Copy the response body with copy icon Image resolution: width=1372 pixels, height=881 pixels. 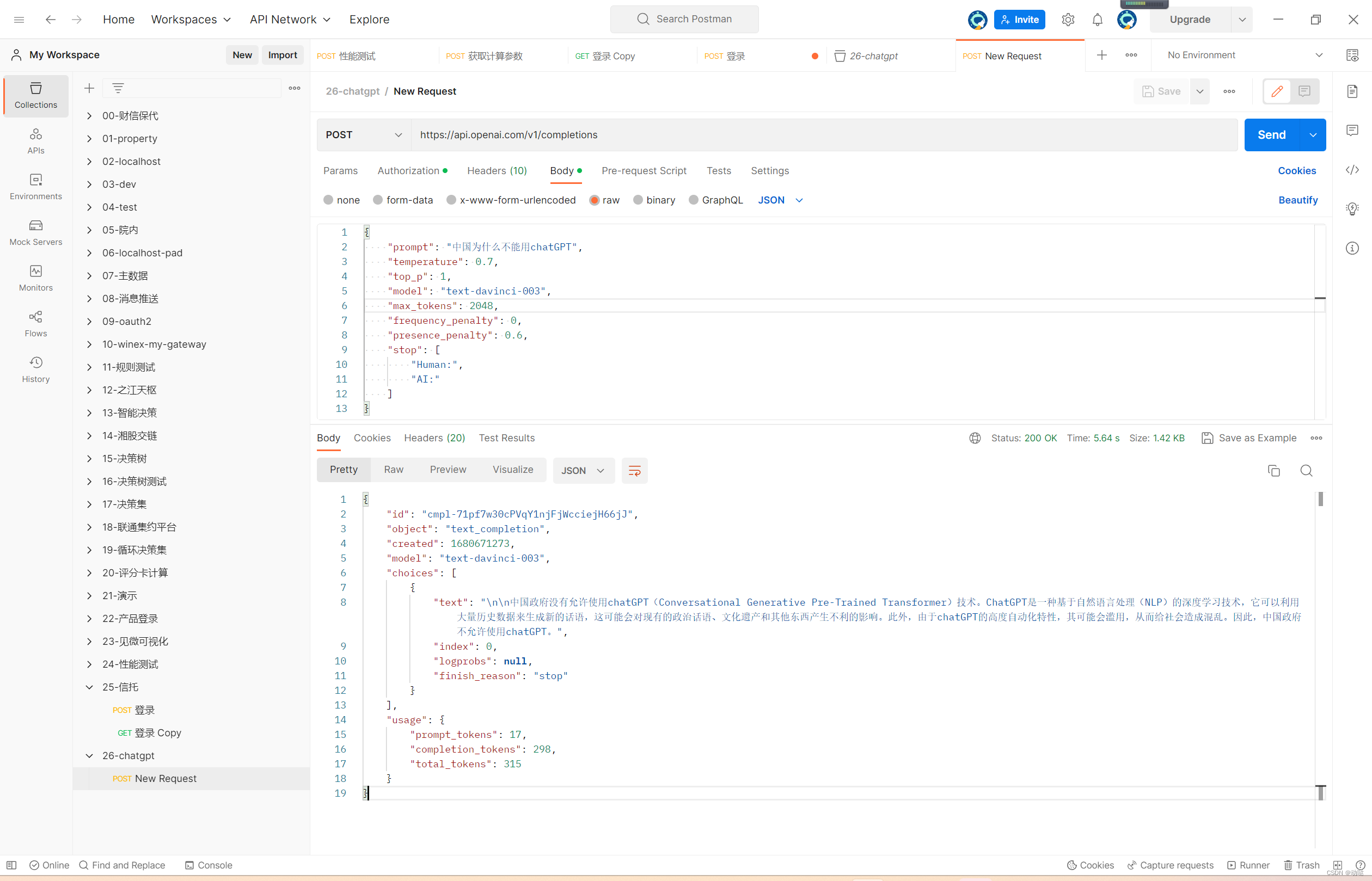coord(1273,470)
